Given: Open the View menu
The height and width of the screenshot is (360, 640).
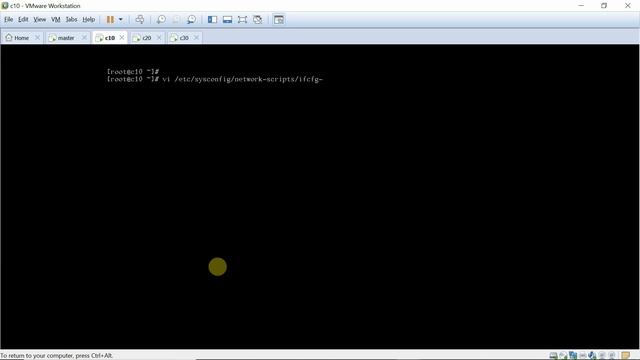Looking at the screenshot, I should point(40,19).
